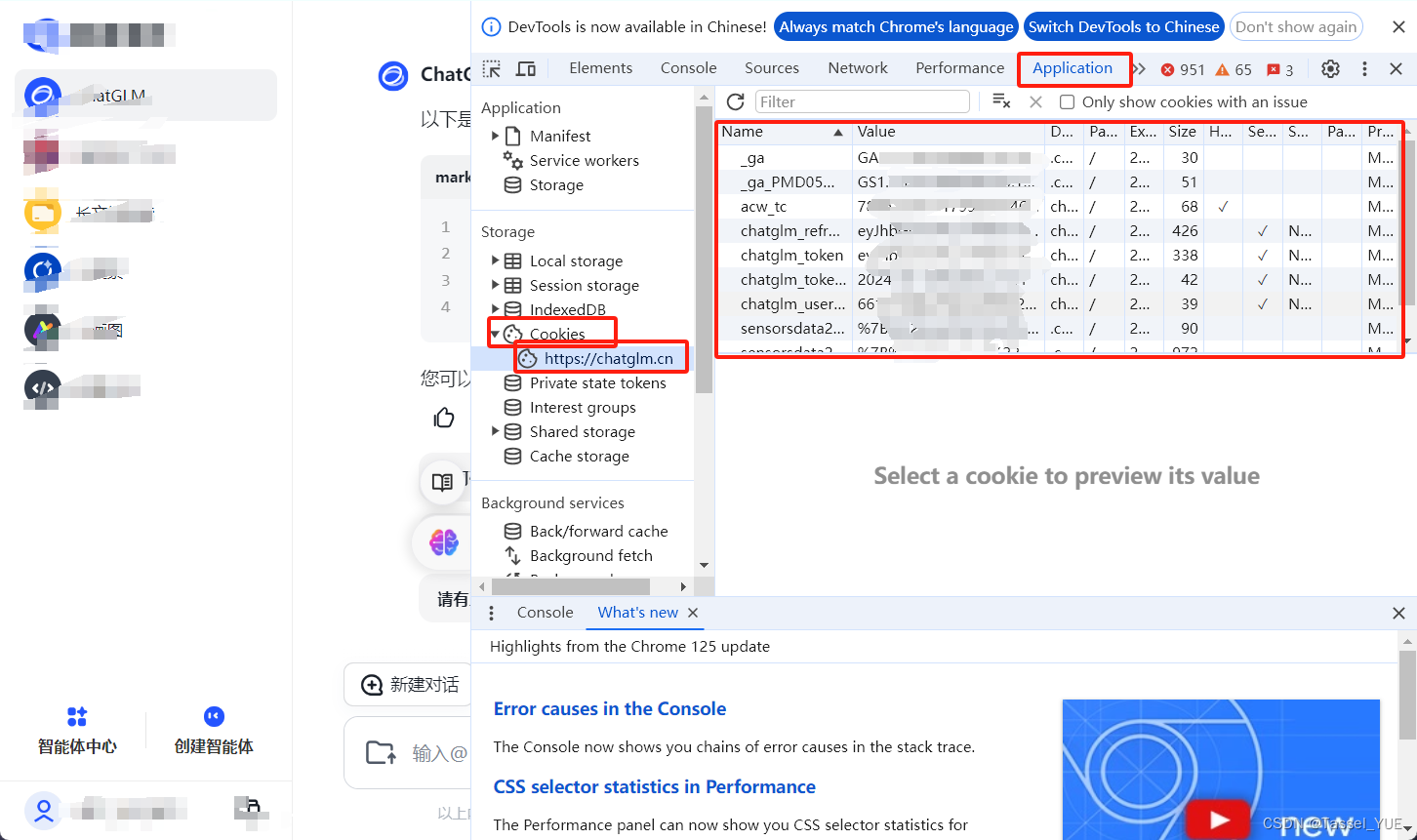The height and width of the screenshot is (840, 1417).
Task: Show more DevTools tabs chevron
Action: point(1139,68)
